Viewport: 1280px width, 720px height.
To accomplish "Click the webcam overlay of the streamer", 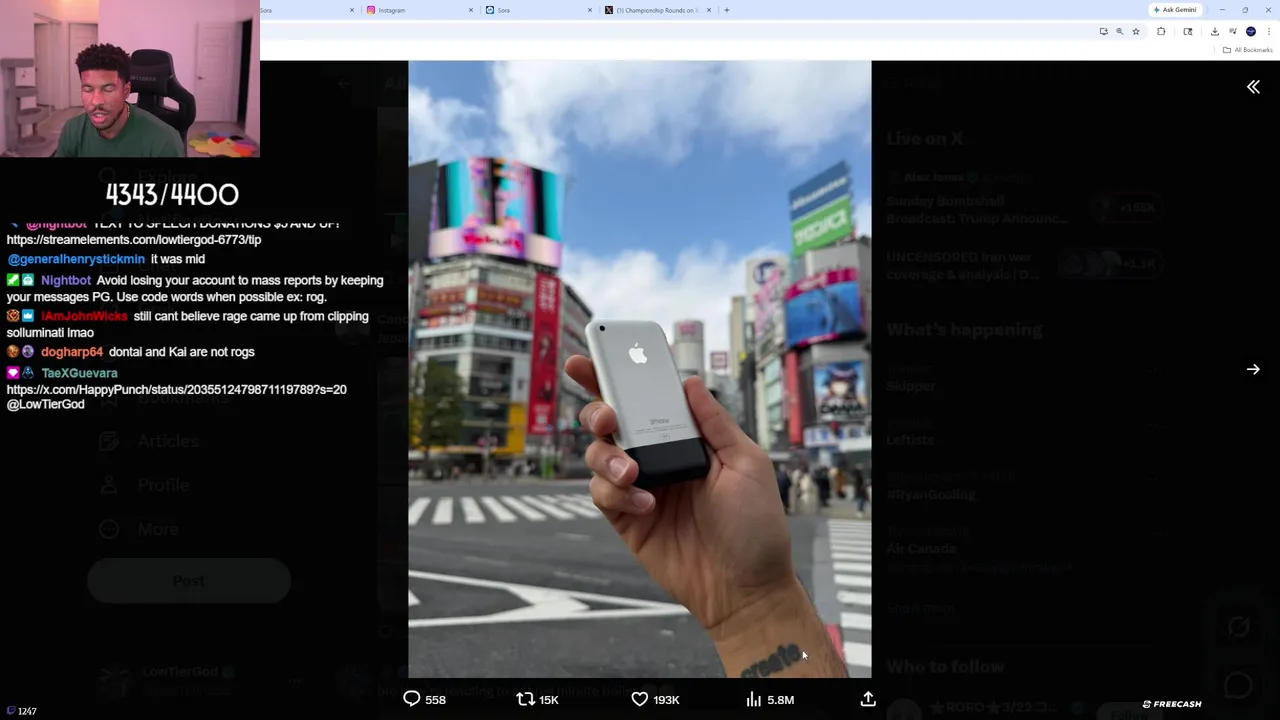I will [130, 79].
